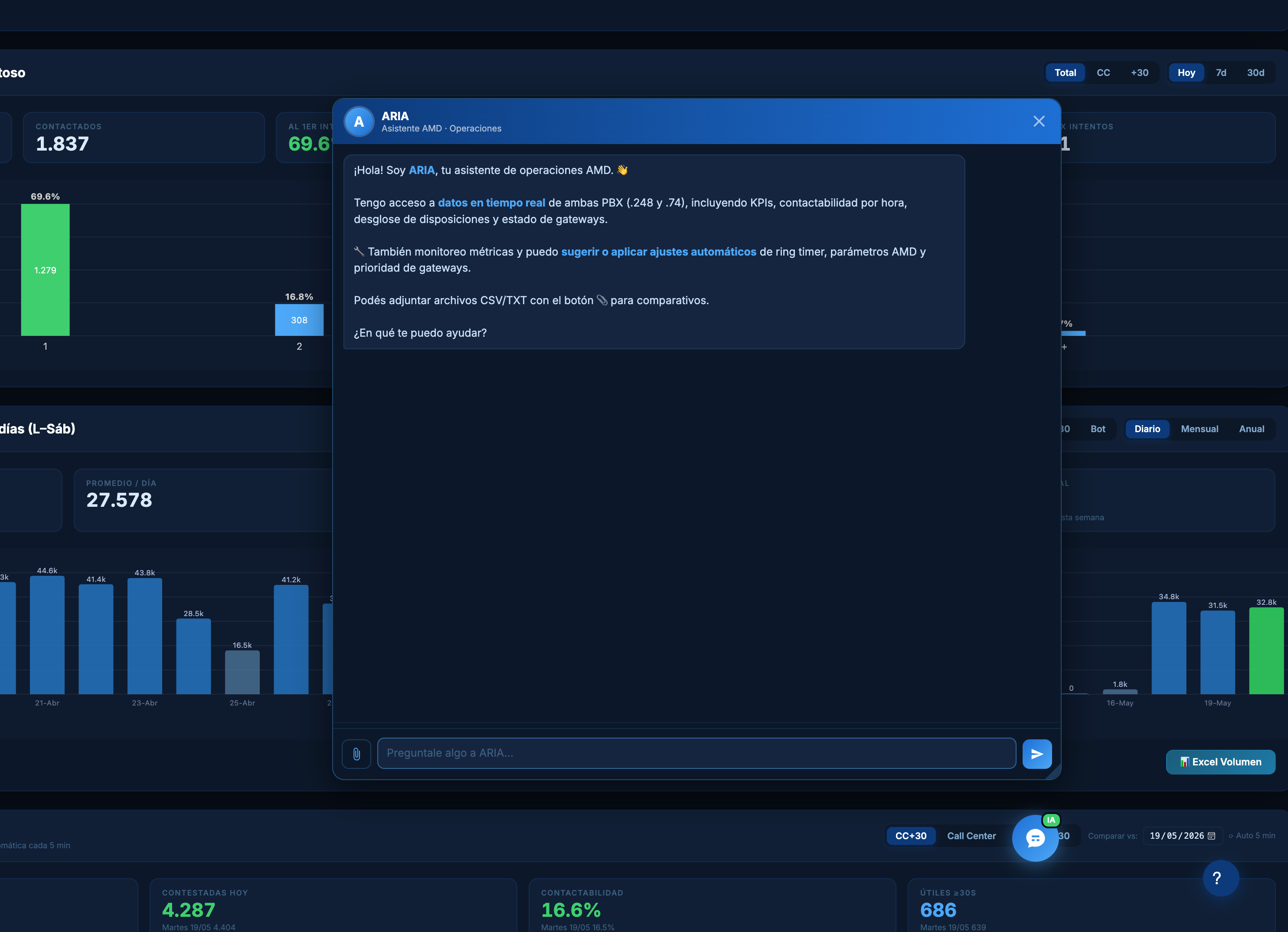Viewport: 1288px width, 932px height.
Task: Click the 'Asistente AMD · Operaciones' subtitle
Action: 441,128
